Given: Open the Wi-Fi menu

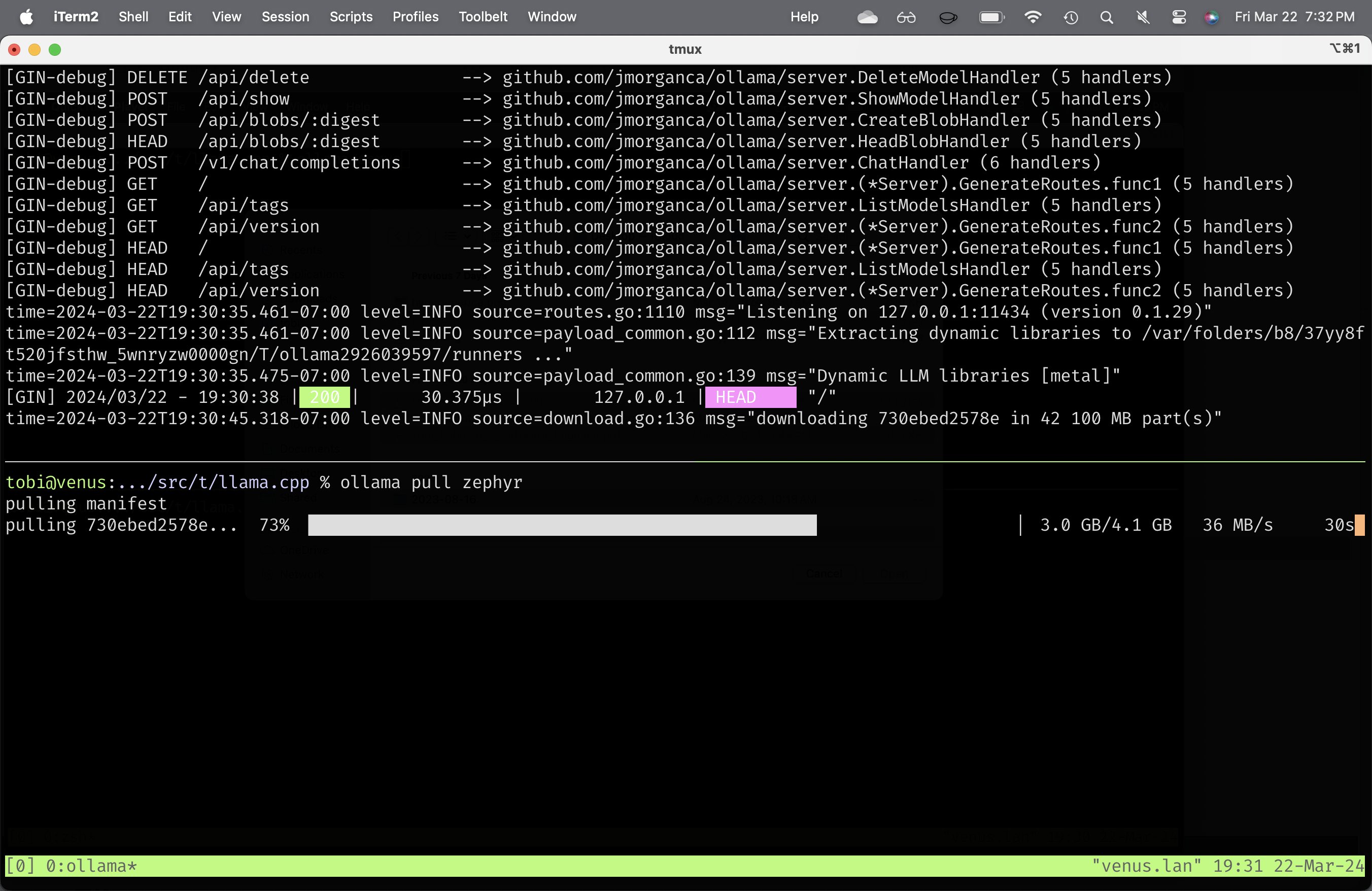Looking at the screenshot, I should coord(1033,17).
